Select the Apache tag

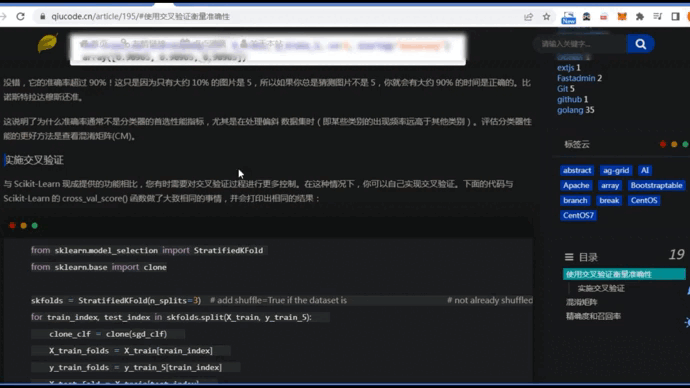(x=576, y=185)
